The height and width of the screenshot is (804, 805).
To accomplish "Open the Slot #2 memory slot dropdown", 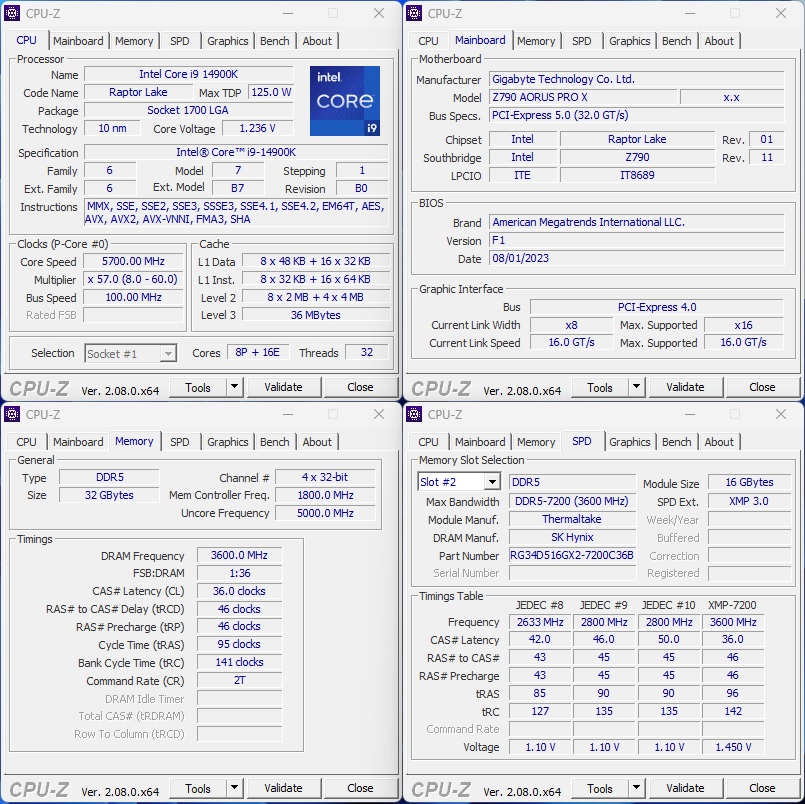I will [x=458, y=482].
